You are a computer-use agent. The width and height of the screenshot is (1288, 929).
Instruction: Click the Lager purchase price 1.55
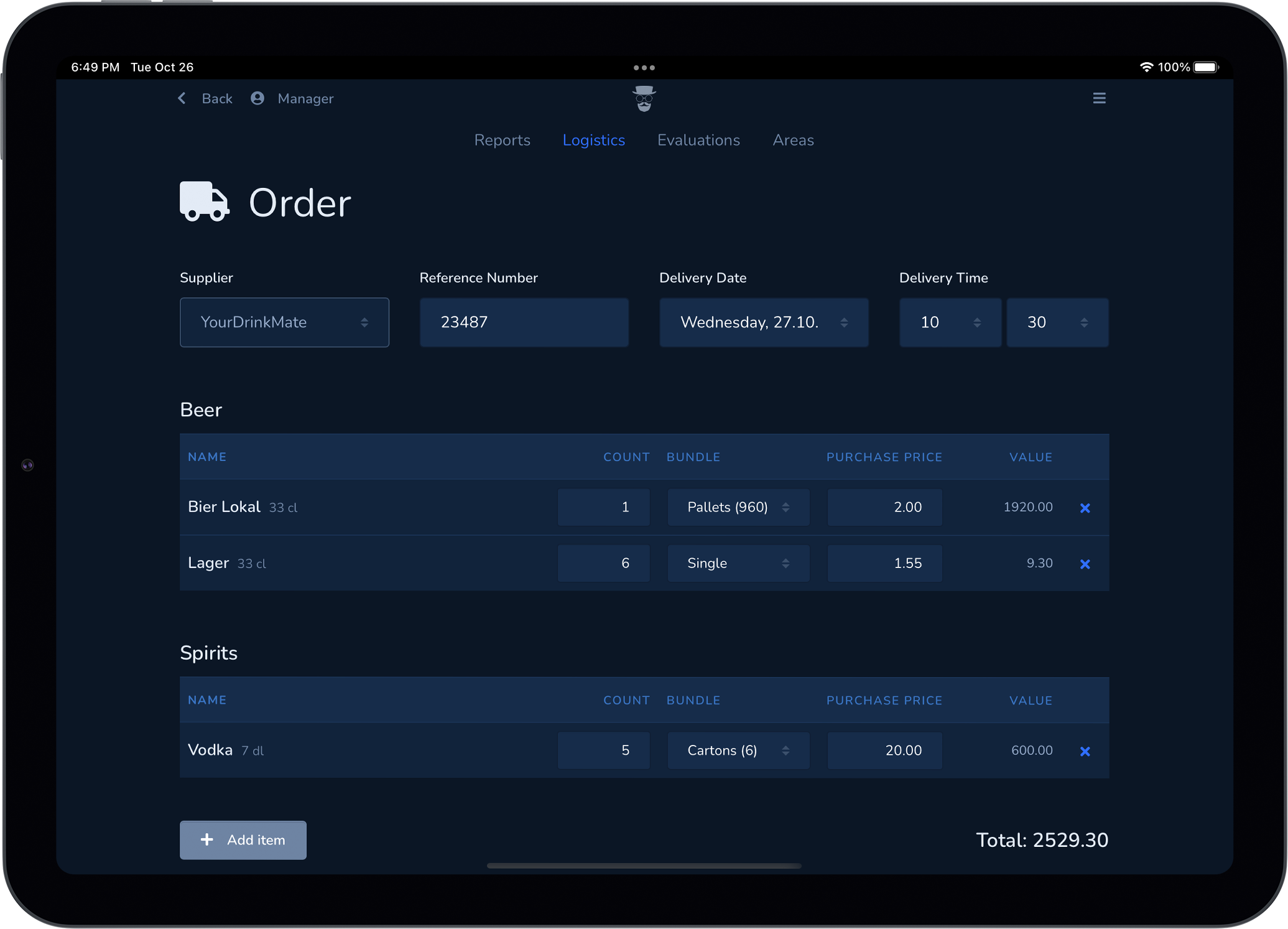pos(884,563)
